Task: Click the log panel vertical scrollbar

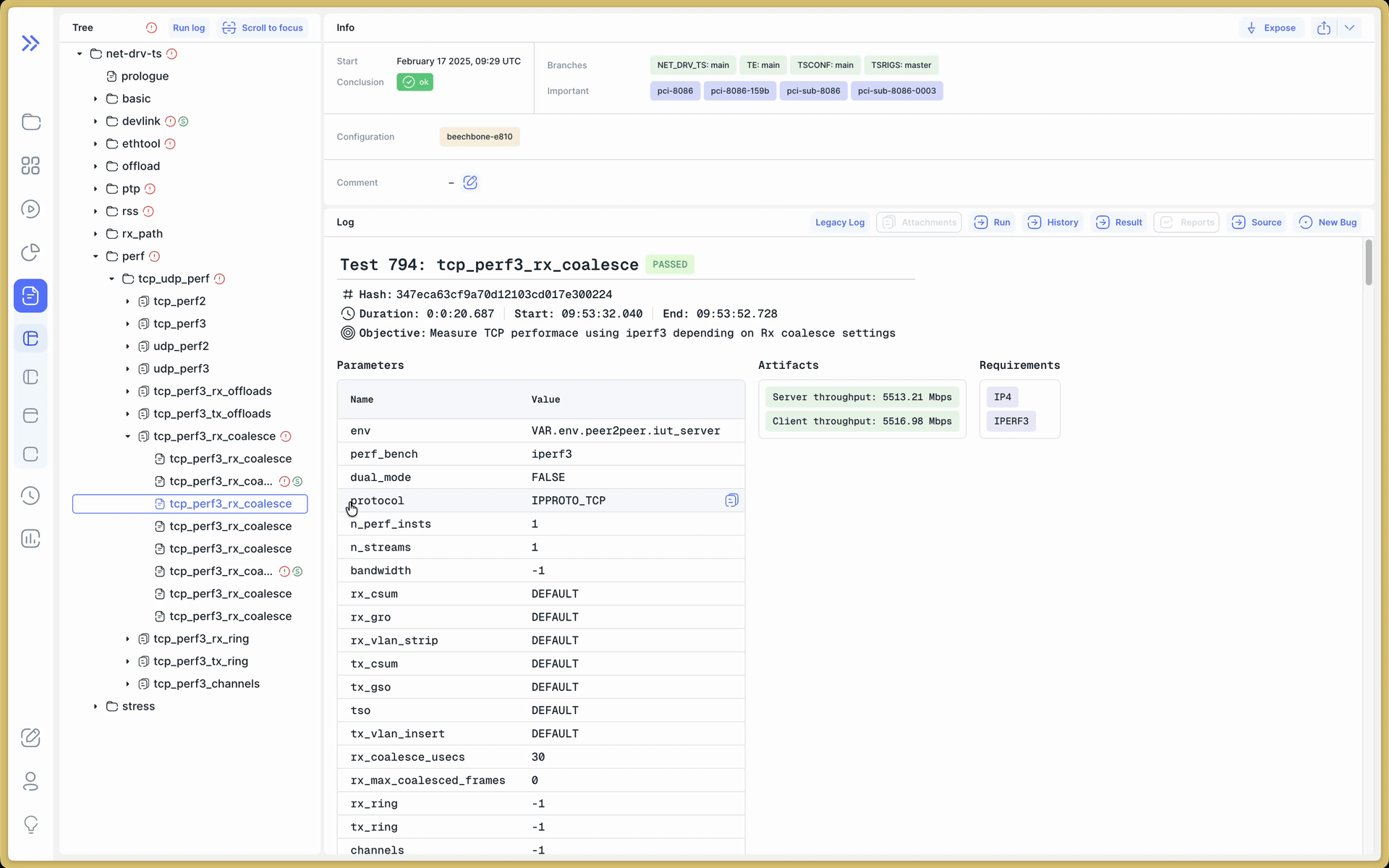Action: (1368, 263)
